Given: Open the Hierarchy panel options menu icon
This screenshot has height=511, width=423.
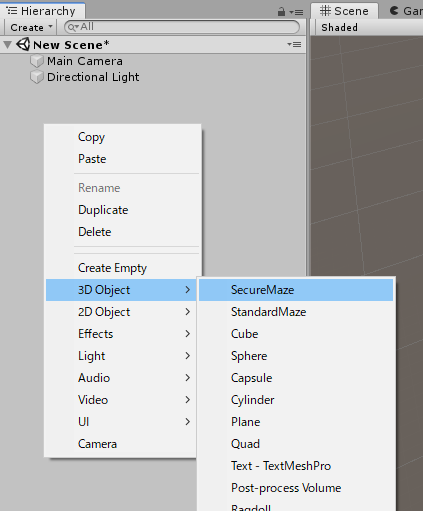Looking at the screenshot, I should pos(296,12).
